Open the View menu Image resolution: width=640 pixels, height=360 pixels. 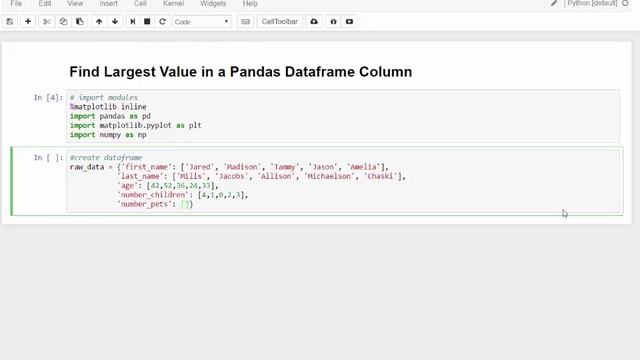point(75,4)
